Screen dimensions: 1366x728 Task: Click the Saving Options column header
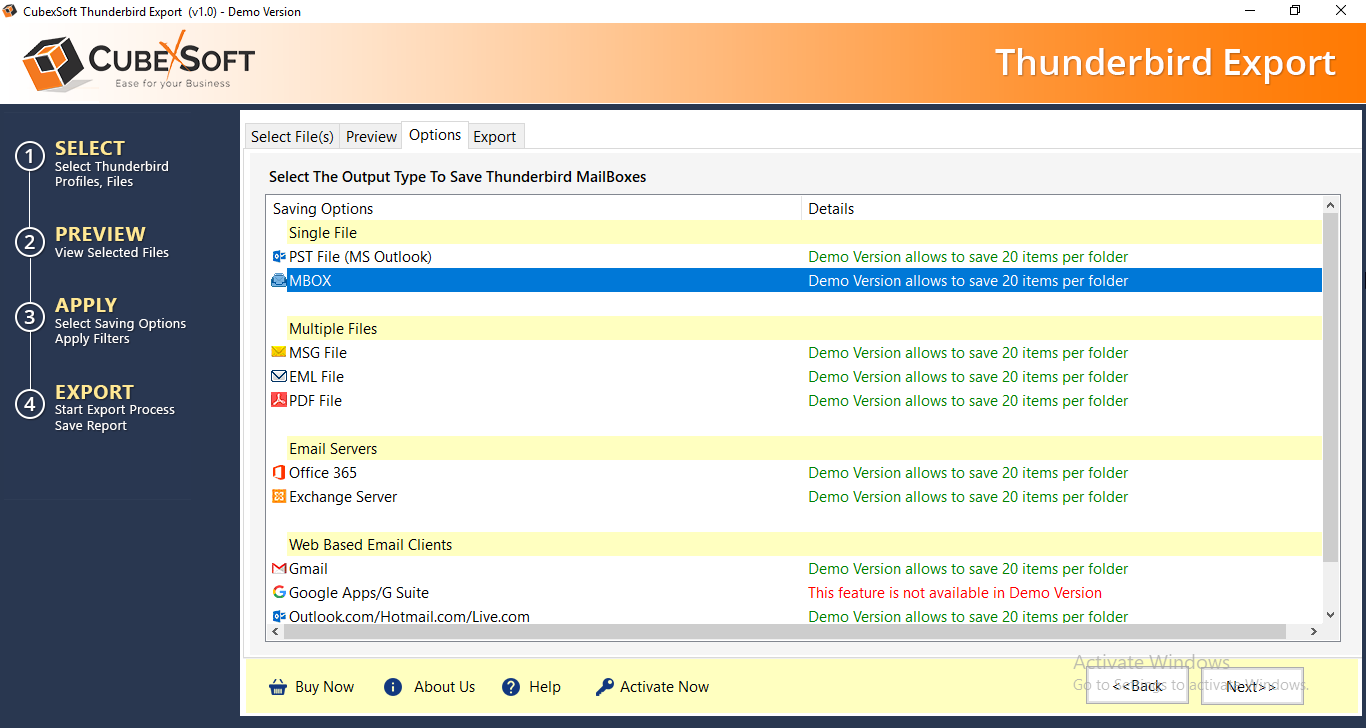tap(534, 209)
